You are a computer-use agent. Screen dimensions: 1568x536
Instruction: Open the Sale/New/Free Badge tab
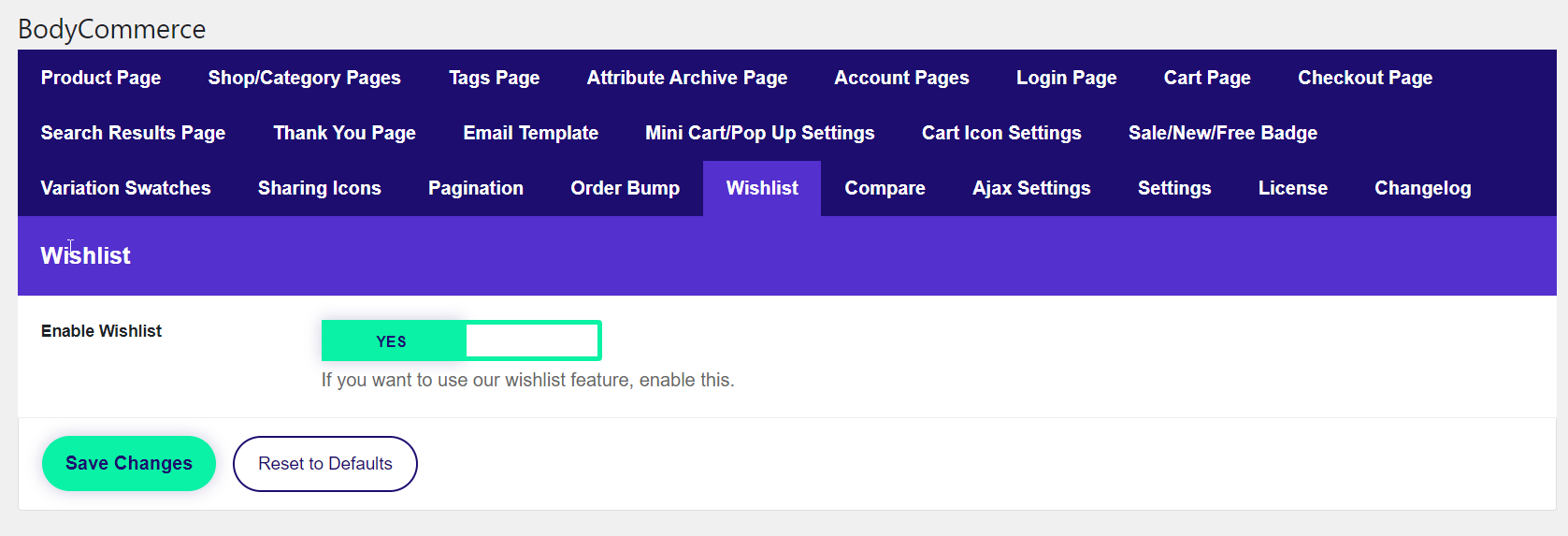pos(1222,133)
